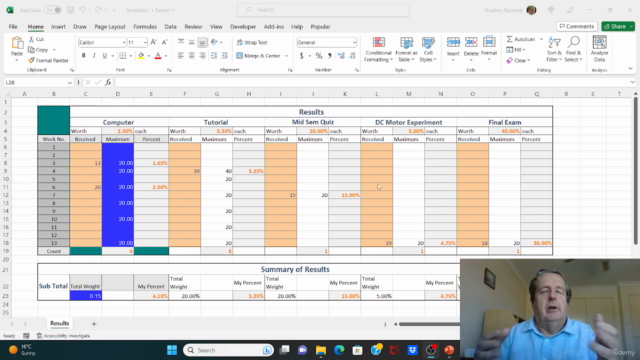This screenshot has width=640, height=360.
Task: Apply Comma Style number format
Action: click(x=329, y=56)
